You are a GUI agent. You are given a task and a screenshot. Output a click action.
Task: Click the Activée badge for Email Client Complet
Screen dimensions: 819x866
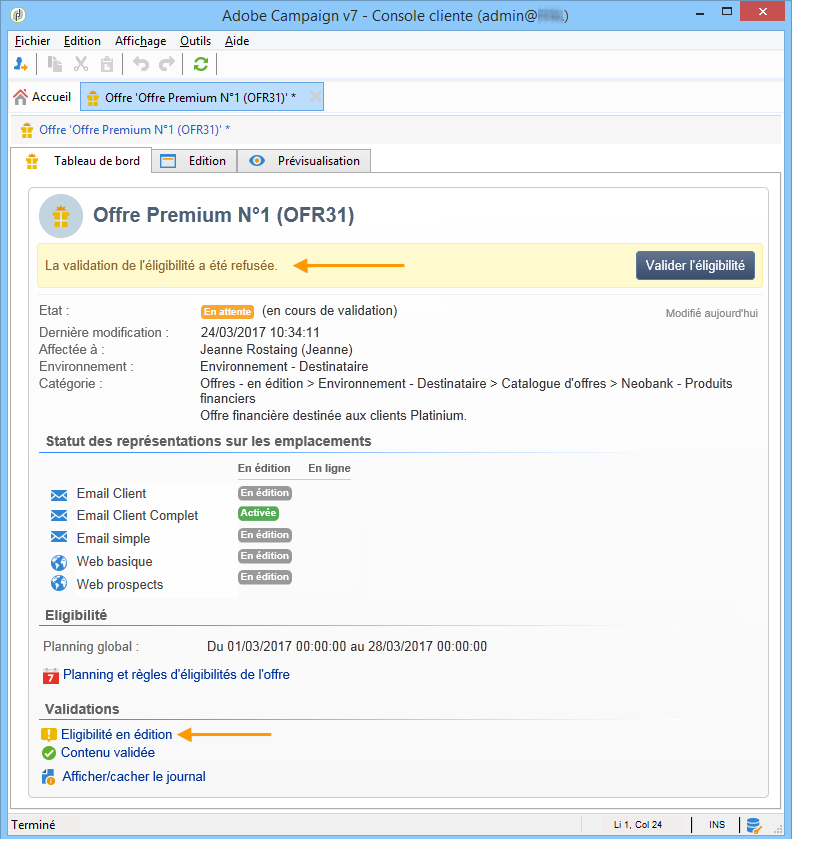point(258,513)
